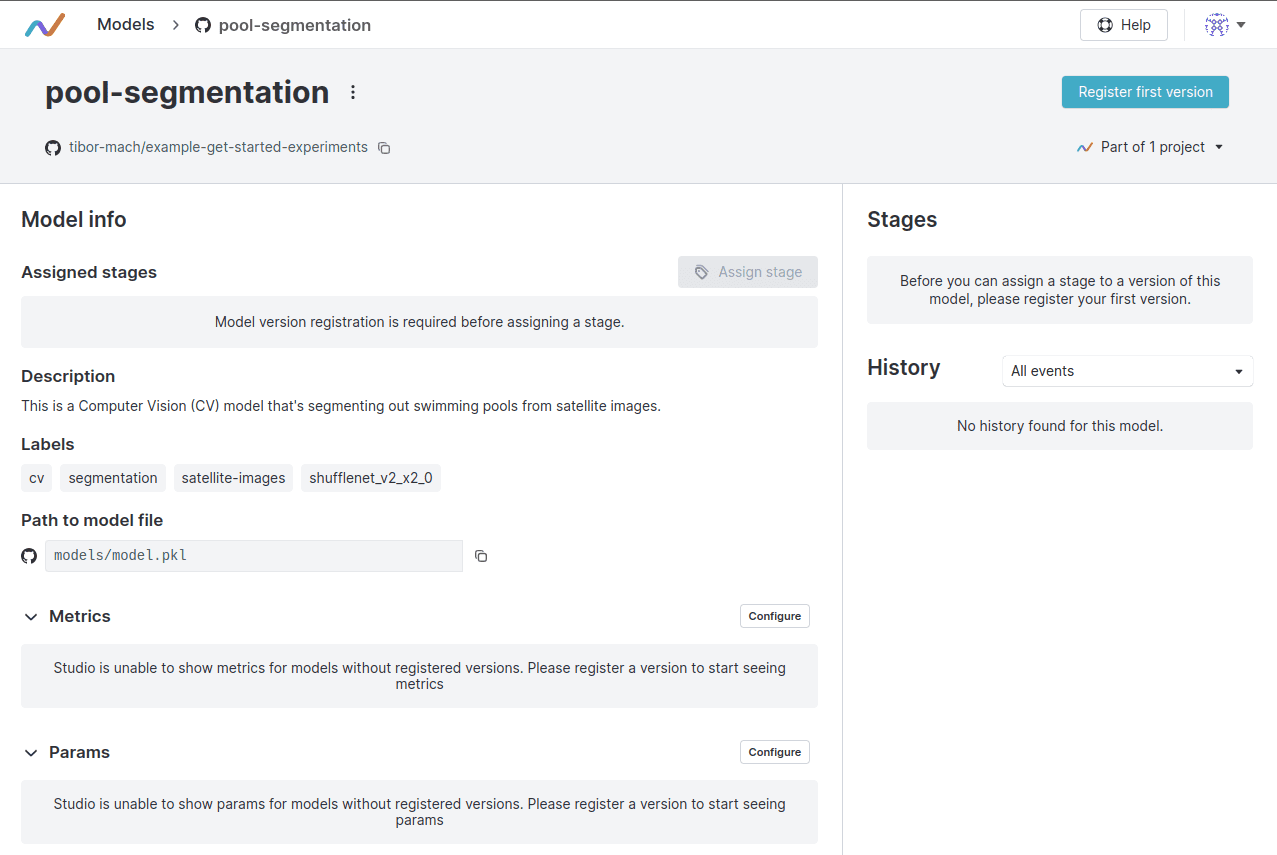
Task: Configure the Metrics section
Action: [774, 616]
